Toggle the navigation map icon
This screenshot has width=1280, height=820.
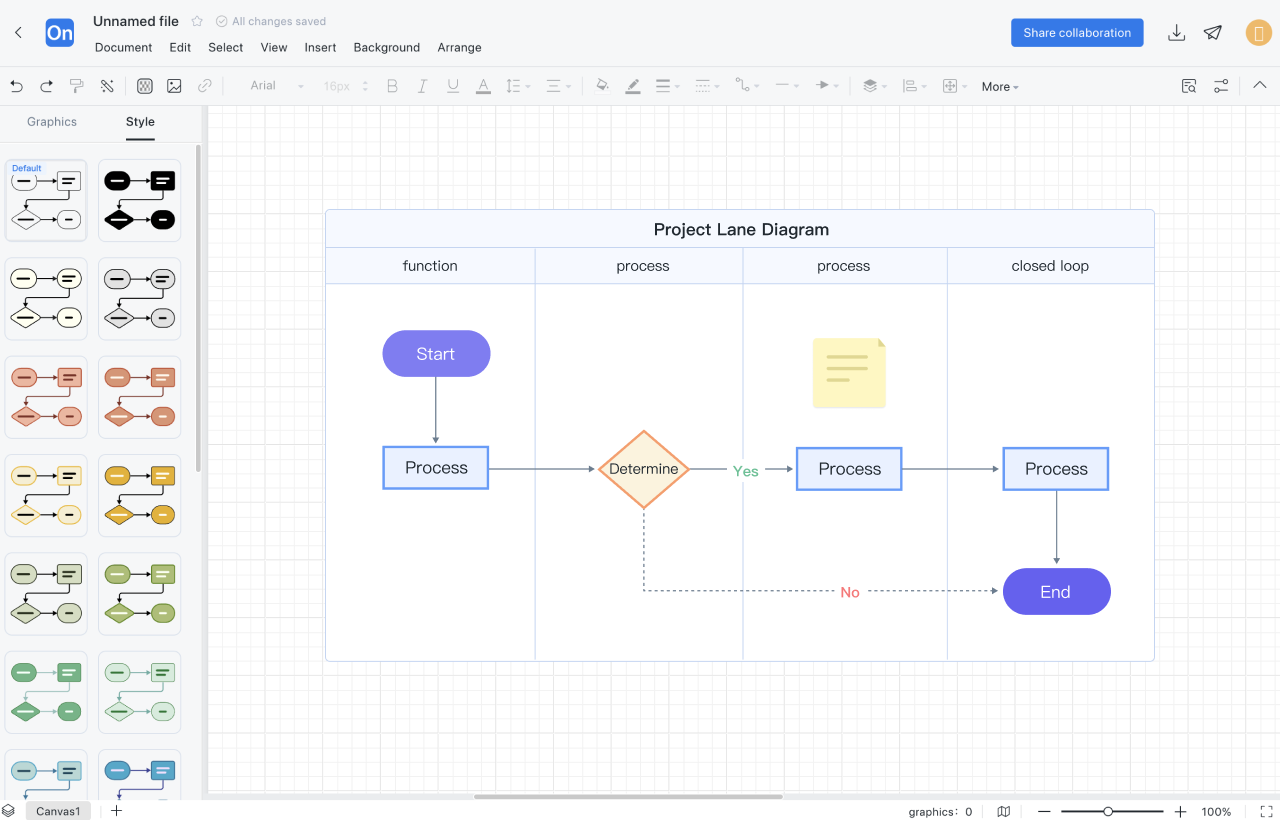[x=1004, y=811]
